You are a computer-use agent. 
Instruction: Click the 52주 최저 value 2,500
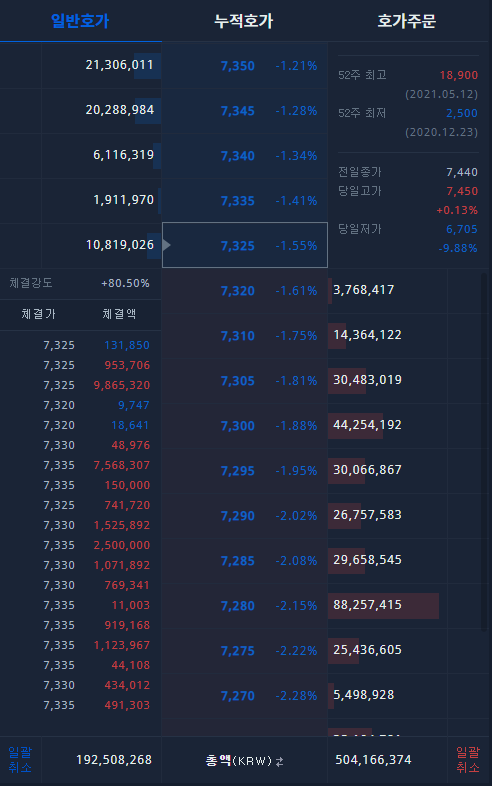(x=462, y=114)
